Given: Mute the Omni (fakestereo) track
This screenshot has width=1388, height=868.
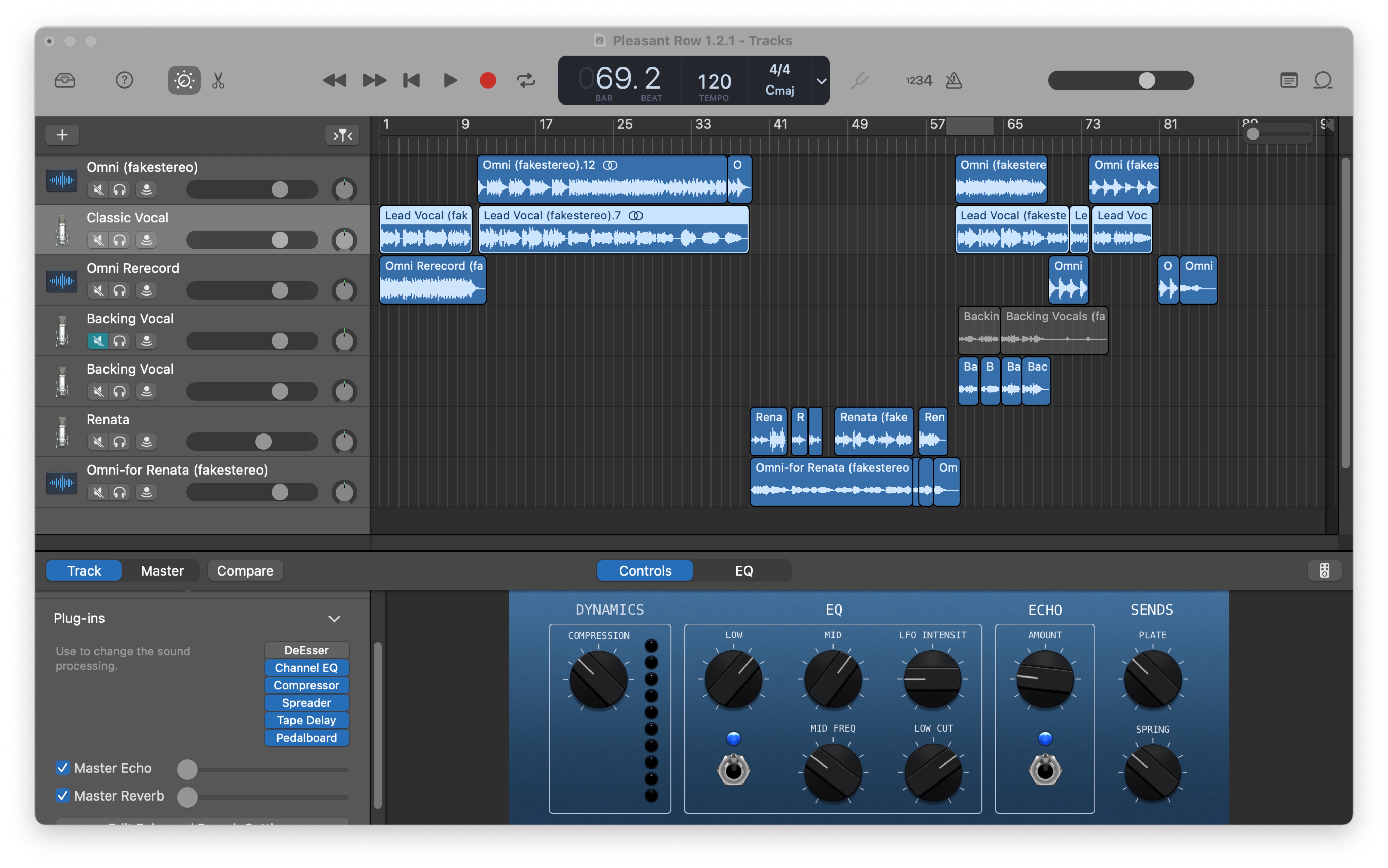Looking at the screenshot, I should [x=98, y=189].
